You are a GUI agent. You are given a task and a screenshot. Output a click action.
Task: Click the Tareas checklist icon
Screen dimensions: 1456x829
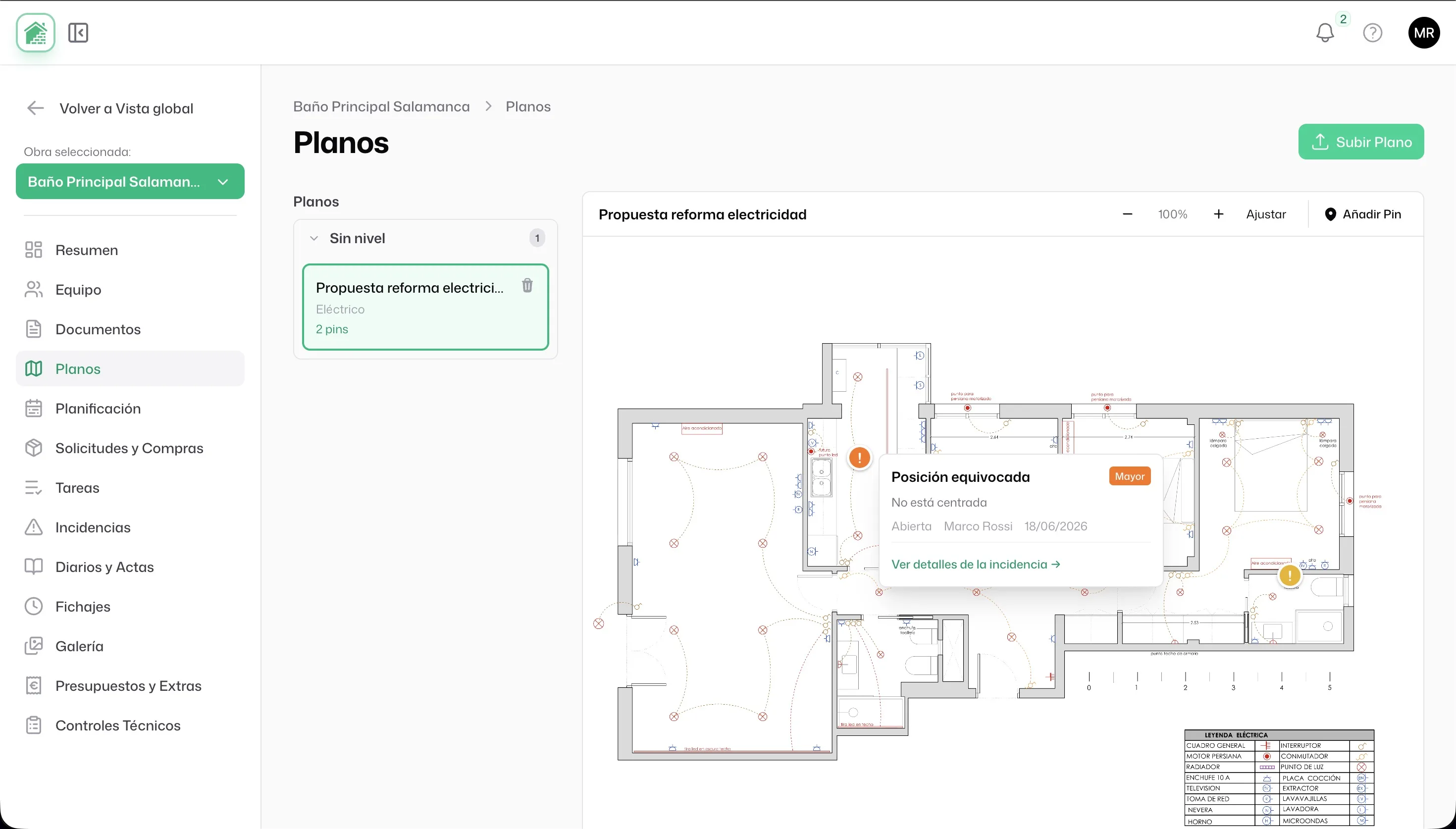click(34, 488)
